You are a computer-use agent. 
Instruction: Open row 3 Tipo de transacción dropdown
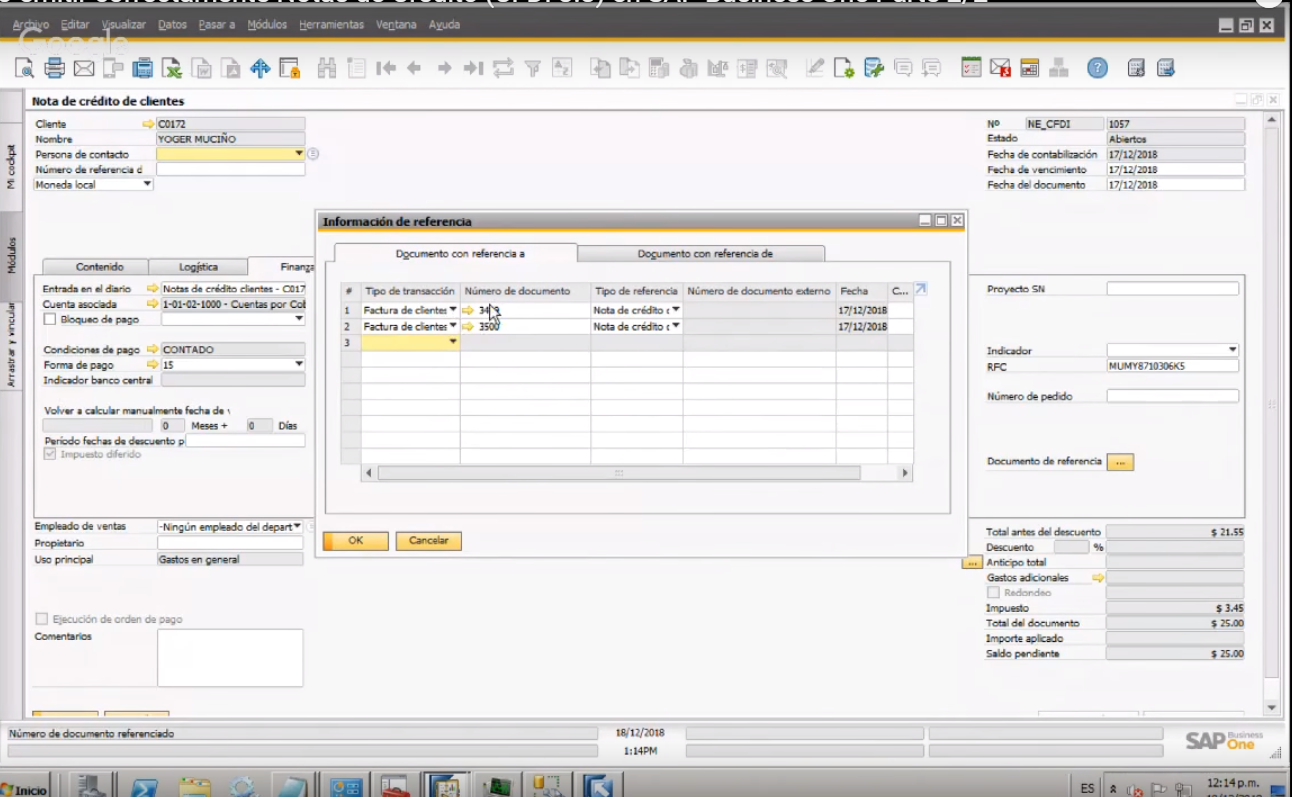453,342
